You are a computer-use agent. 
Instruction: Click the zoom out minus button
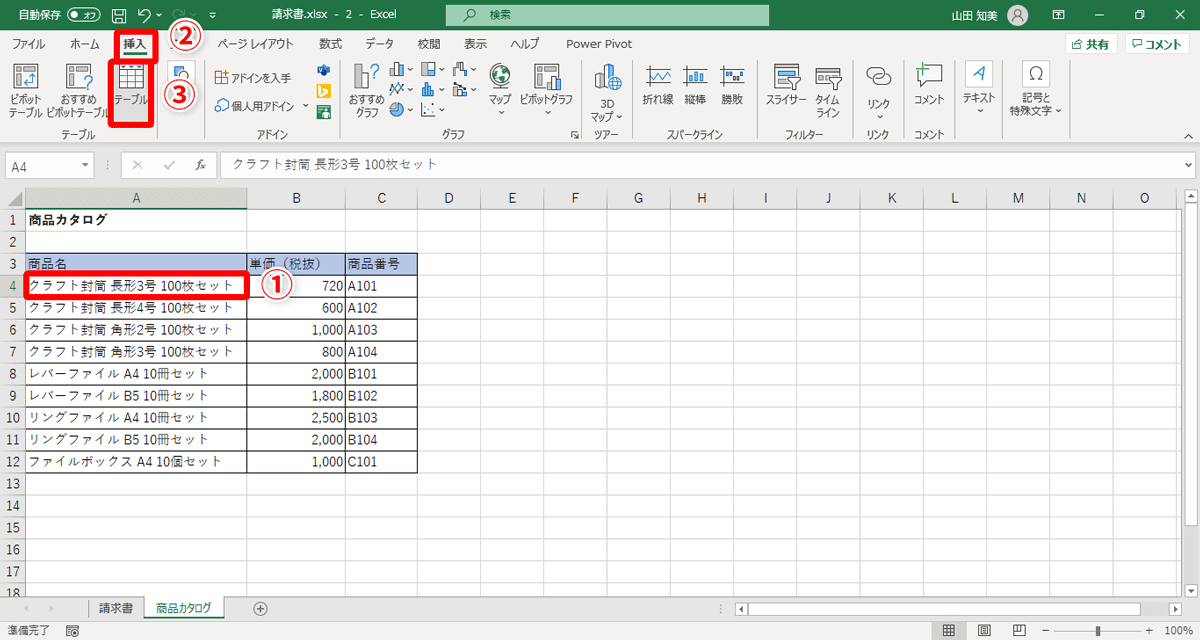1046,631
